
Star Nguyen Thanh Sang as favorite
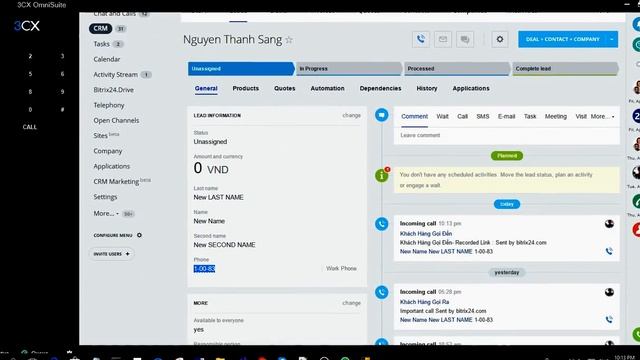(289, 40)
